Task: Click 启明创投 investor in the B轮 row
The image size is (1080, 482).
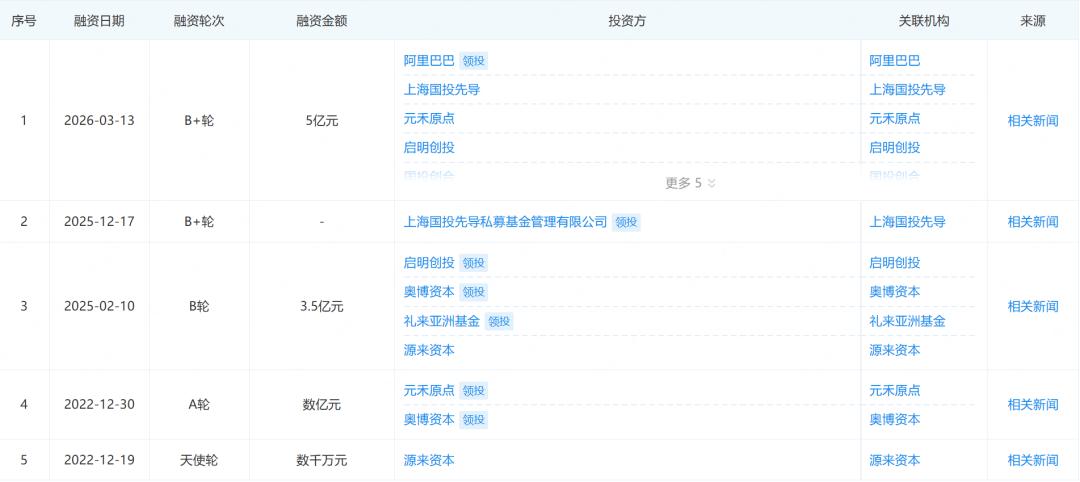Action: pyautogui.click(x=429, y=263)
